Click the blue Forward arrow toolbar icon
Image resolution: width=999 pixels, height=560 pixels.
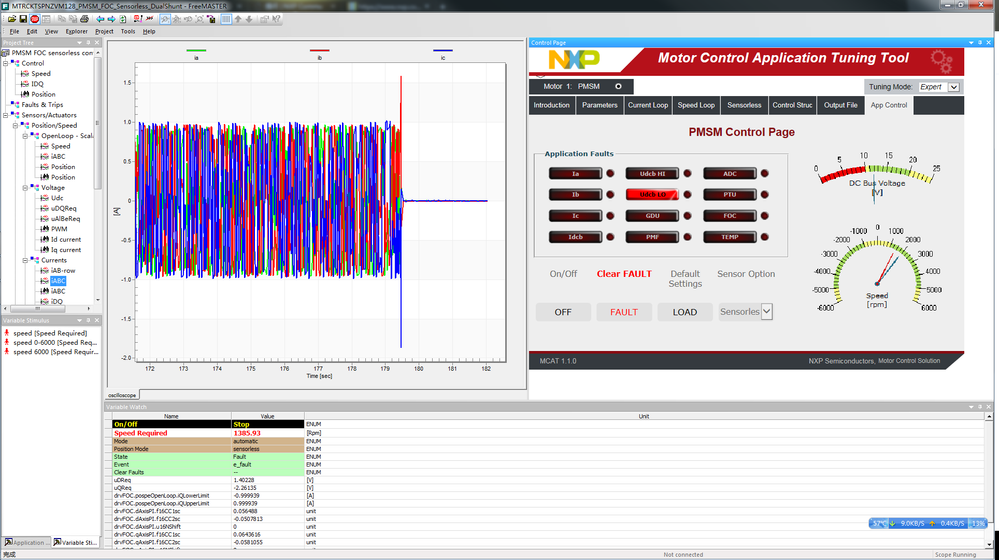click(x=111, y=19)
